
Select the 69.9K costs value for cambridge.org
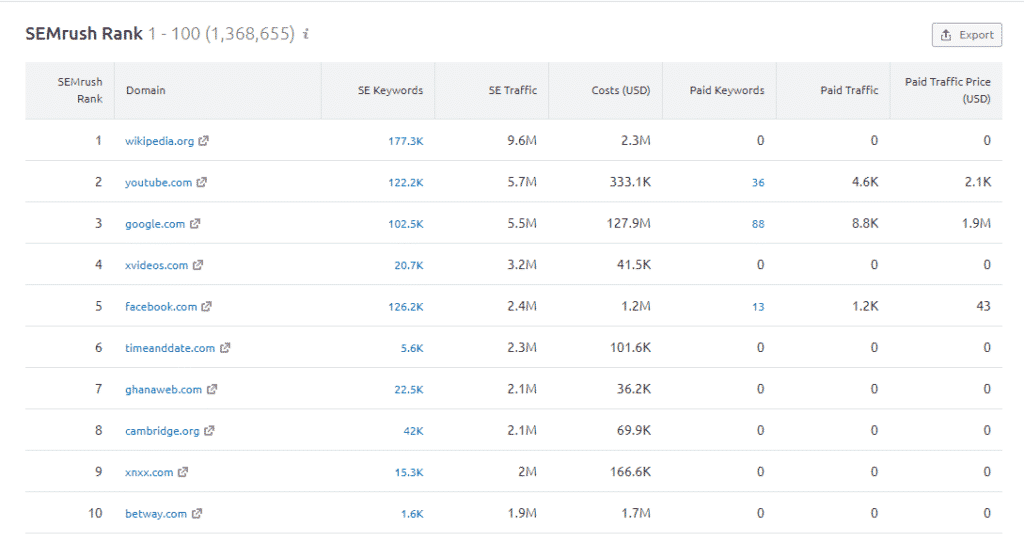(633, 431)
